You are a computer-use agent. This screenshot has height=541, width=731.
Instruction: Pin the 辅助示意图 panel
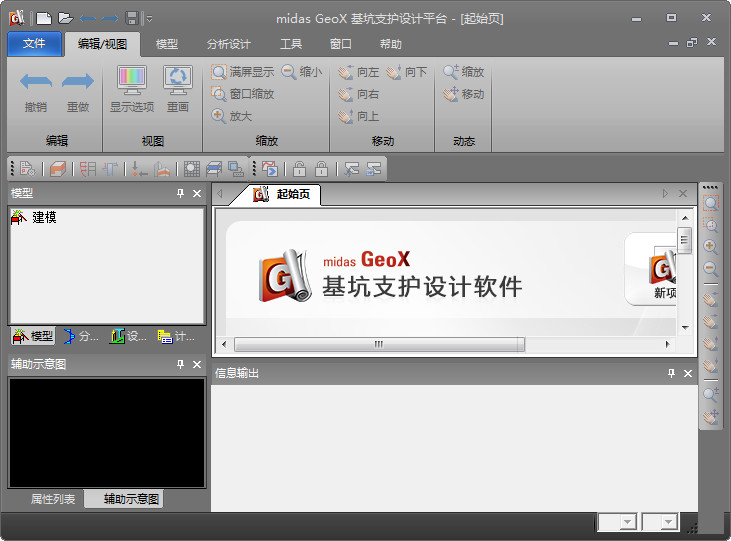click(180, 364)
